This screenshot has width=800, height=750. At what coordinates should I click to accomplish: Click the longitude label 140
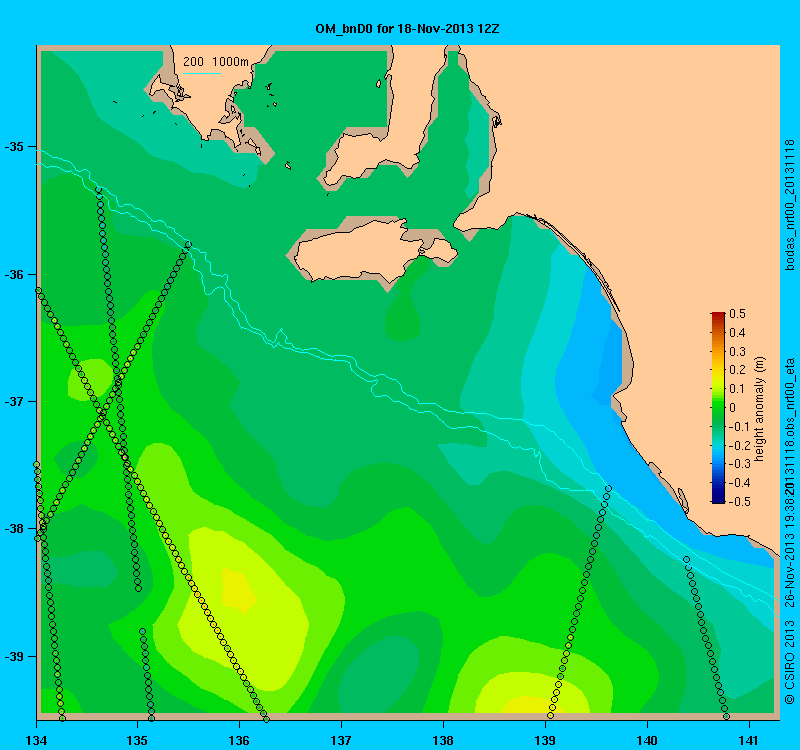[x=647, y=740]
